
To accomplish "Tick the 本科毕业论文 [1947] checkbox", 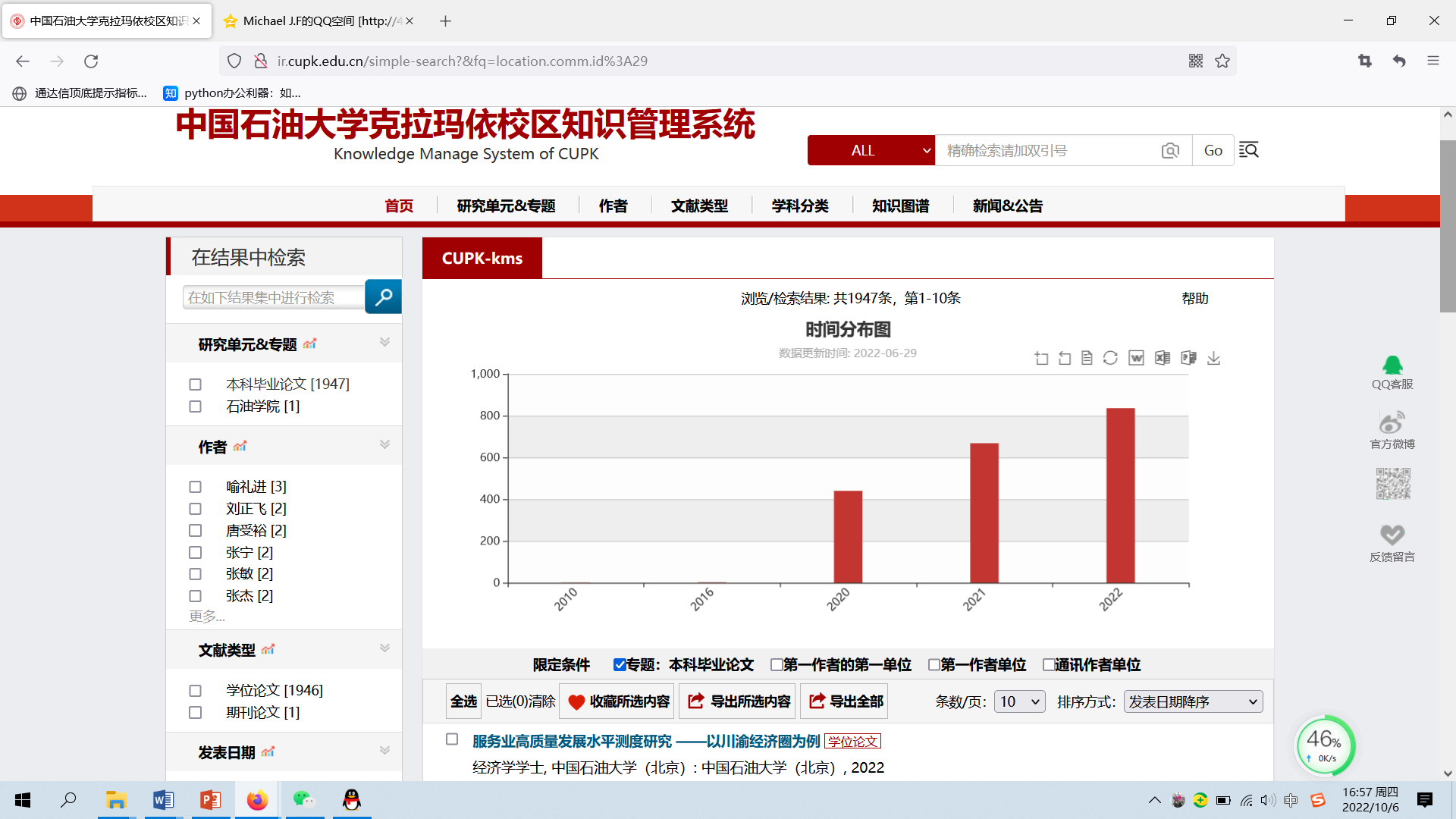I will [x=195, y=384].
